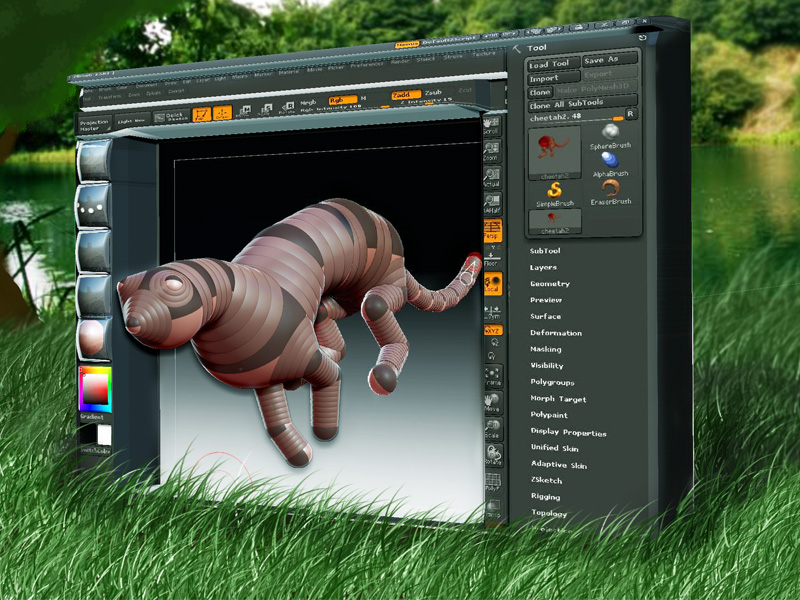Pick a color in the color picker square

pos(95,389)
